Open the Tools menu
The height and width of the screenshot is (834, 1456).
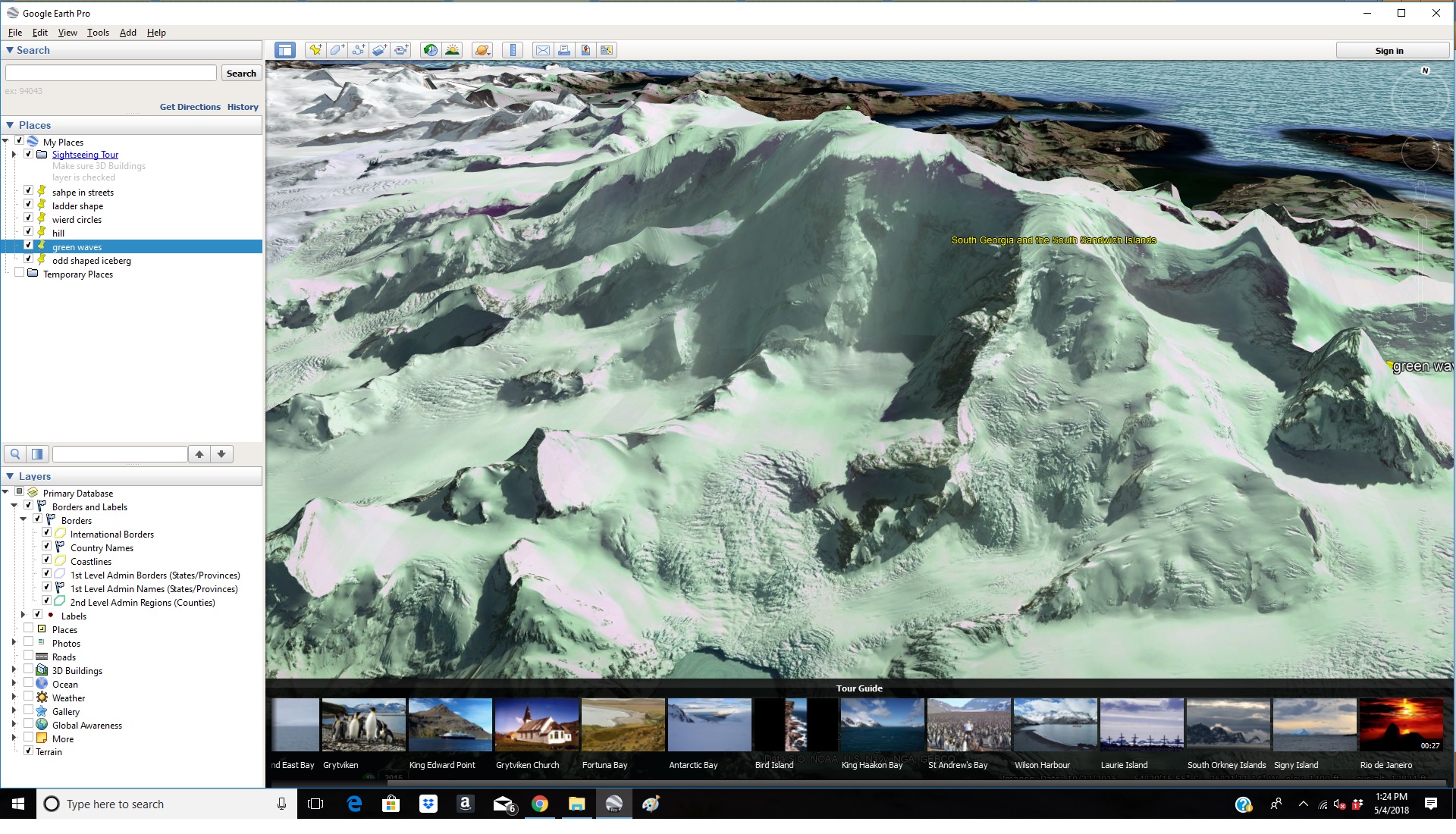[98, 33]
